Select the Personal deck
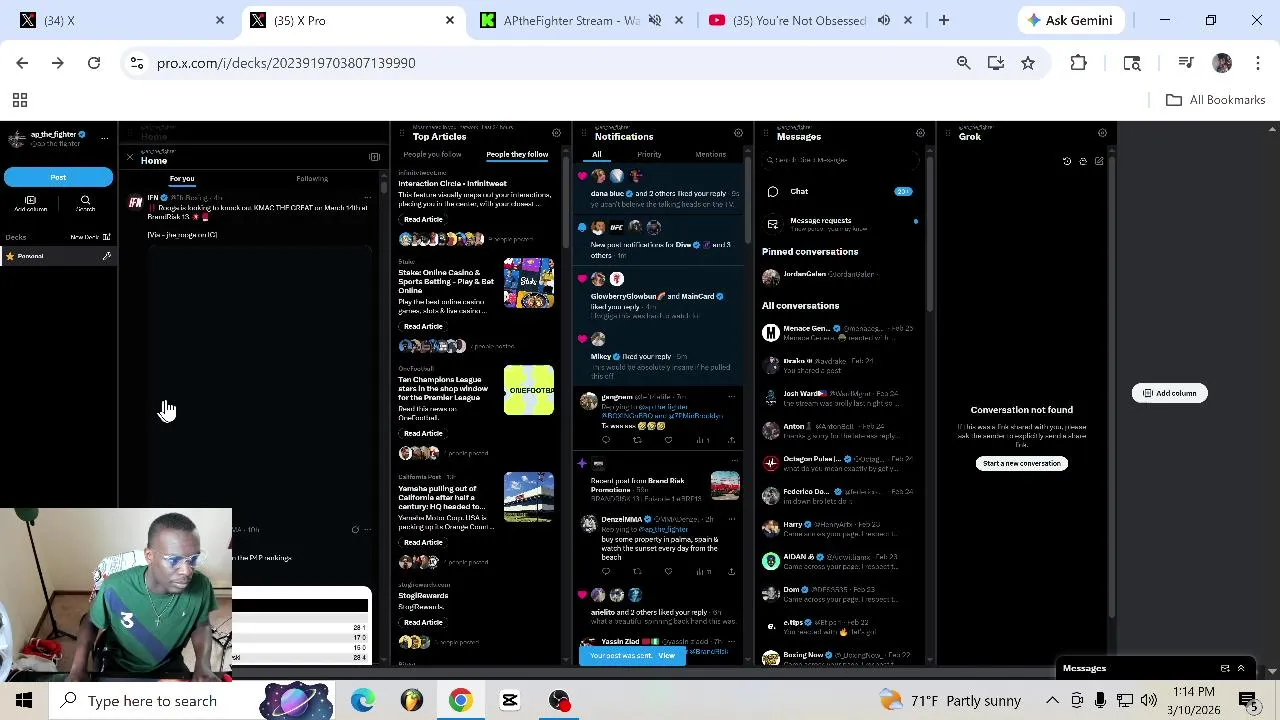Image resolution: width=1280 pixels, height=720 pixels. click(58, 256)
